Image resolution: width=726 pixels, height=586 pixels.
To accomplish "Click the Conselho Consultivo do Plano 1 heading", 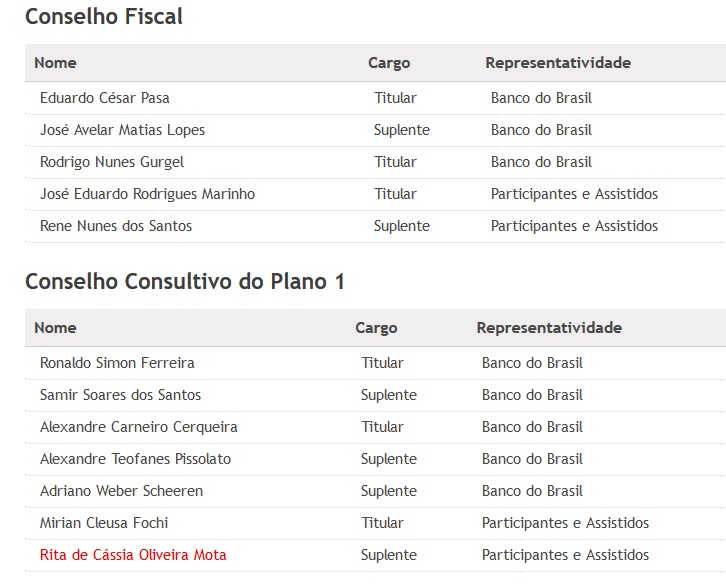I will [185, 281].
